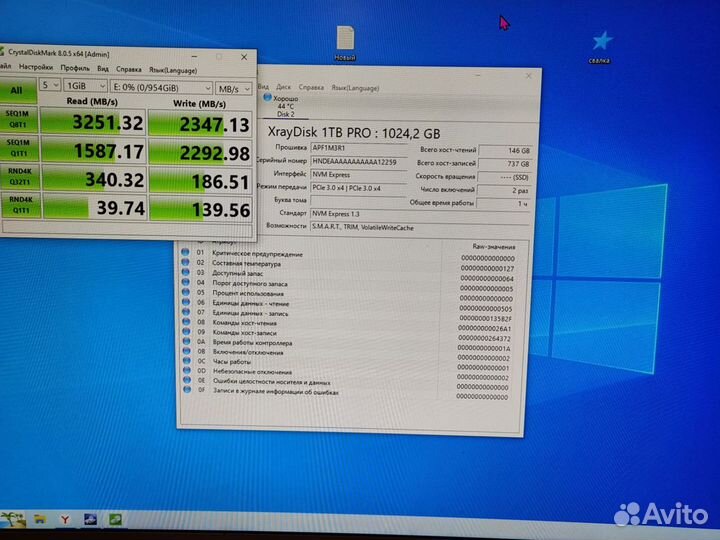Click the write result 186.51

[x=201, y=181]
